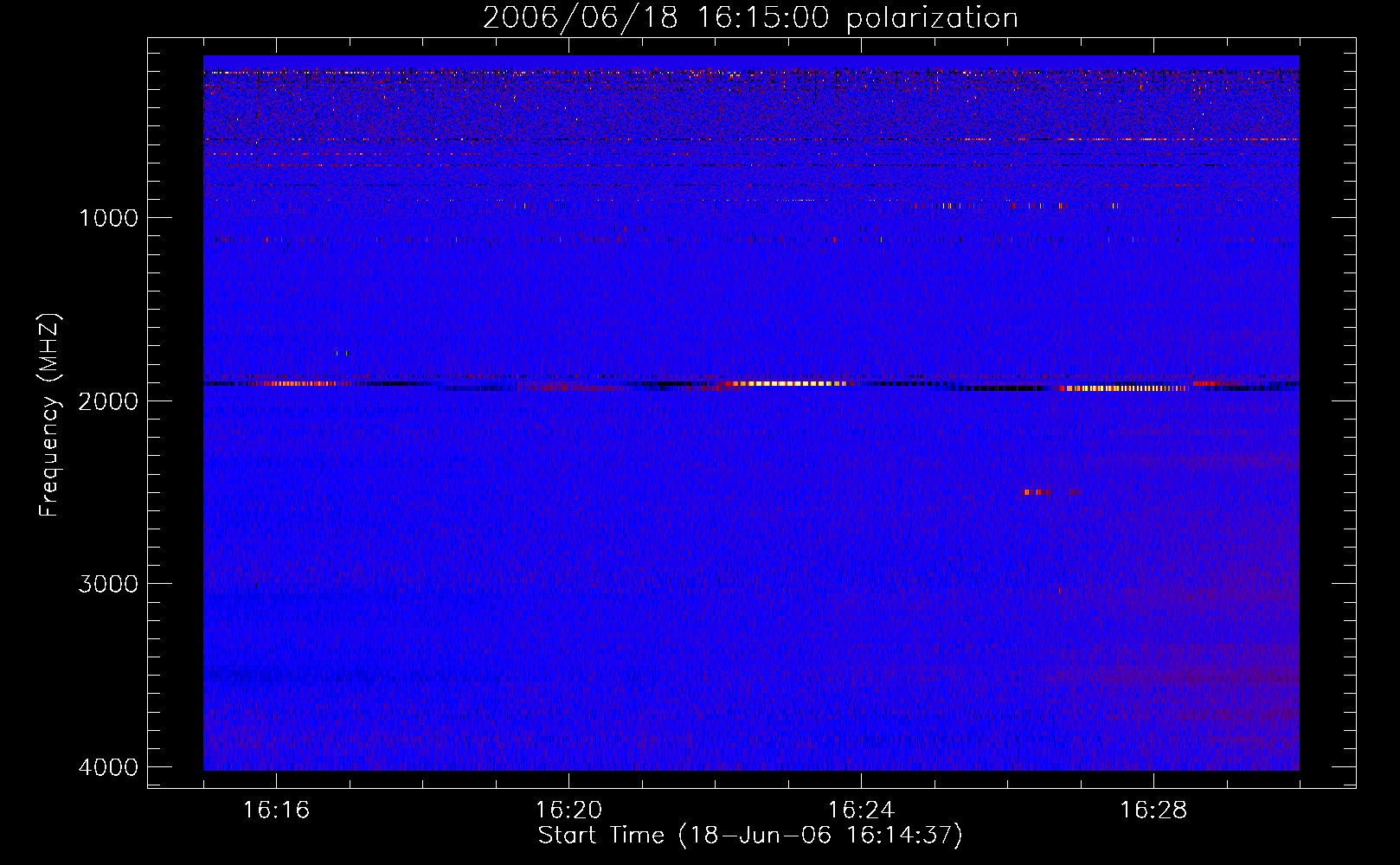Click the 16:20 time tick label
1400x865 pixels.
[x=568, y=811]
